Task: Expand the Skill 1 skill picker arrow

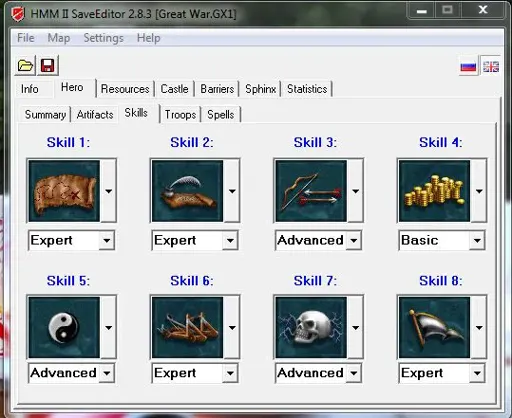Action: [108, 191]
